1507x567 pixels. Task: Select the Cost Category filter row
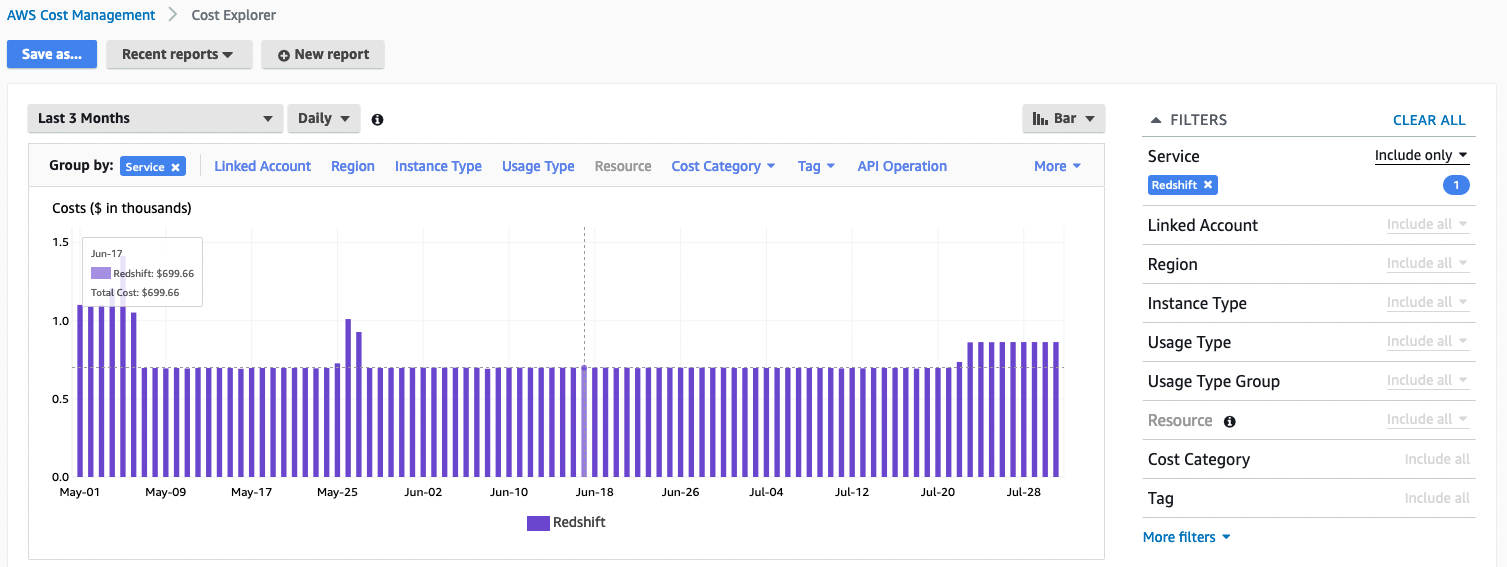pyautogui.click(x=1308, y=459)
